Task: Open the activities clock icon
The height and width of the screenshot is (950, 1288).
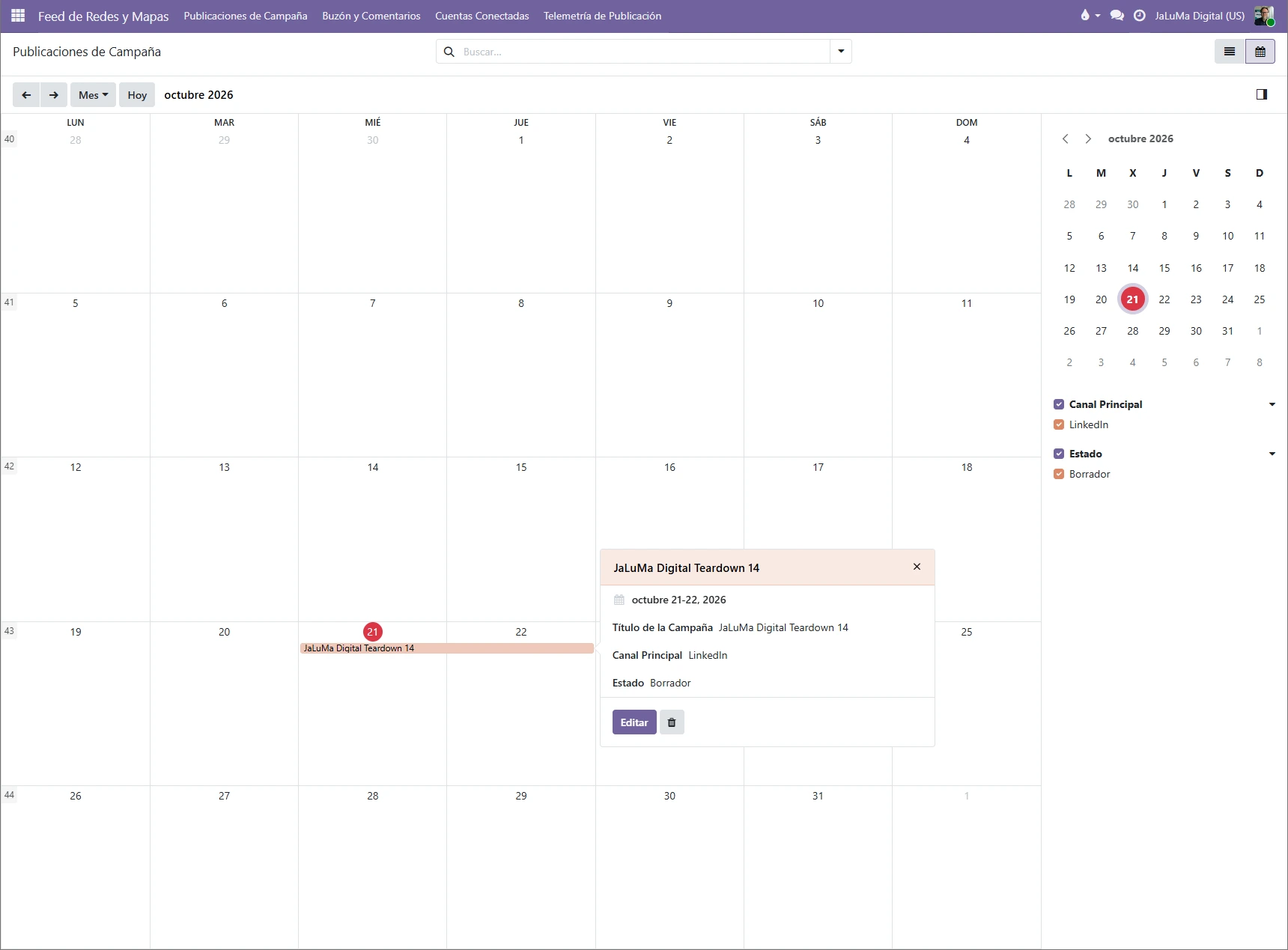Action: click(x=1140, y=16)
